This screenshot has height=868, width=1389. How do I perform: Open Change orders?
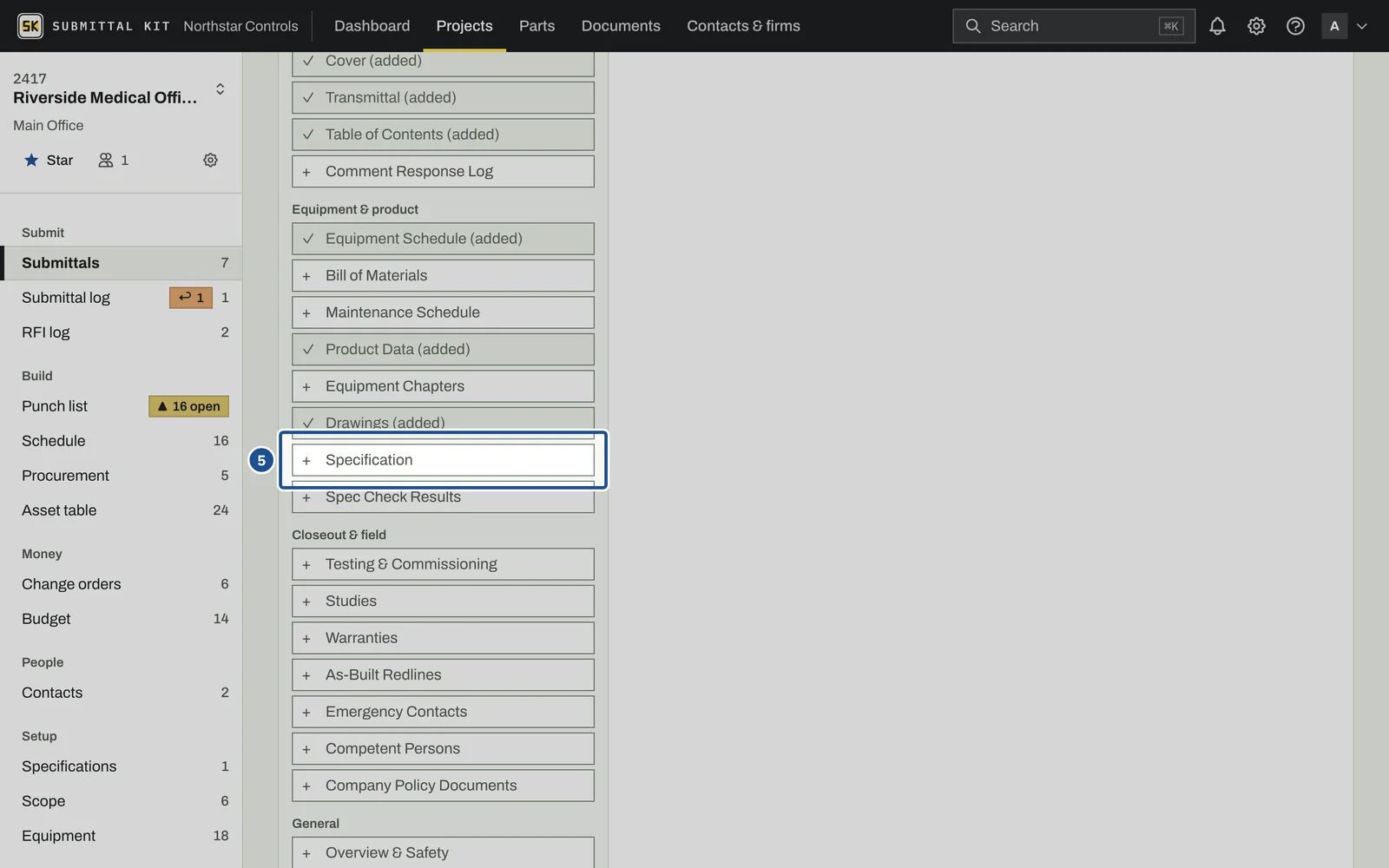click(x=122, y=584)
